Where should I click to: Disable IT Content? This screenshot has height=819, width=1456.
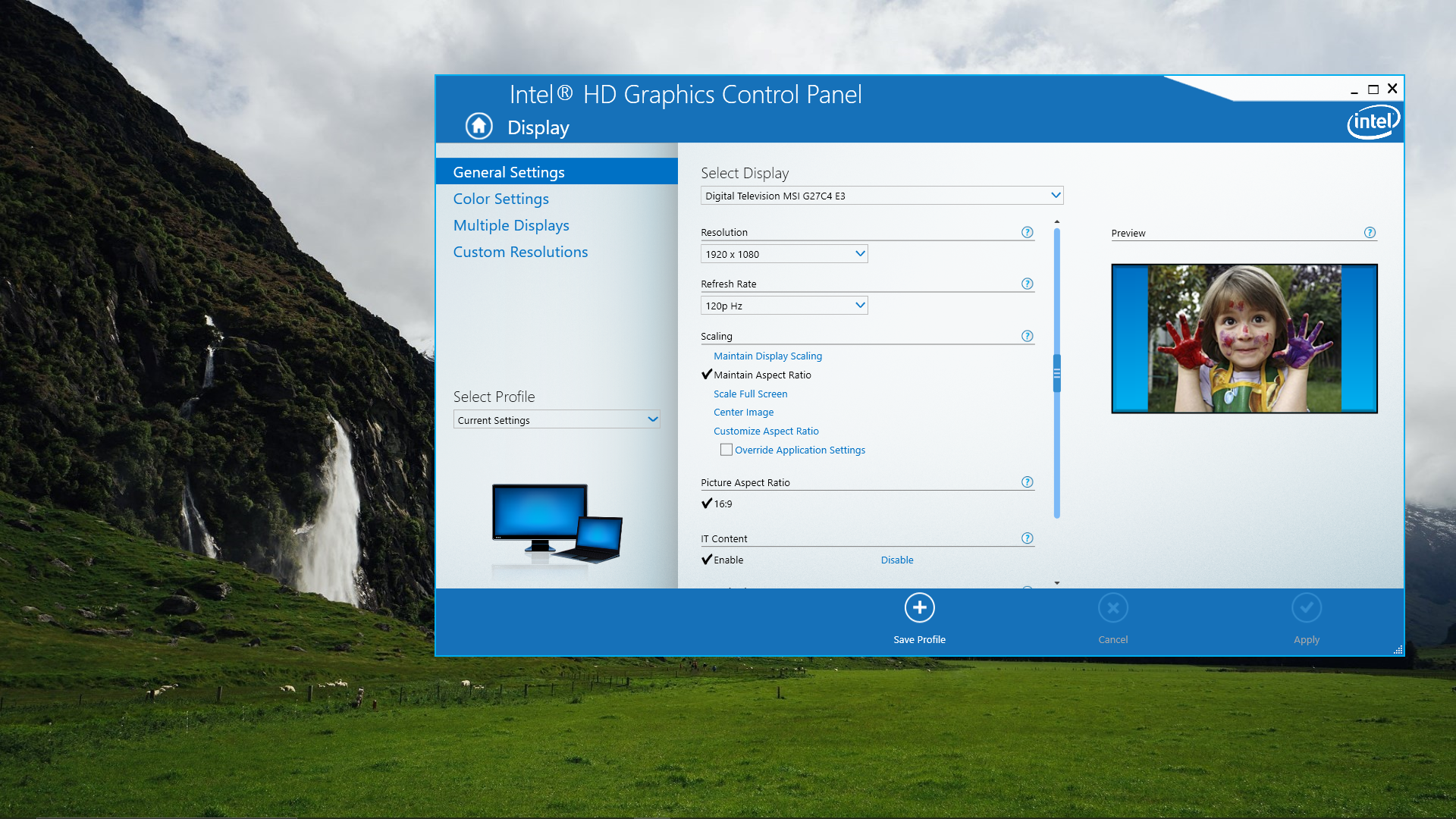coord(896,560)
